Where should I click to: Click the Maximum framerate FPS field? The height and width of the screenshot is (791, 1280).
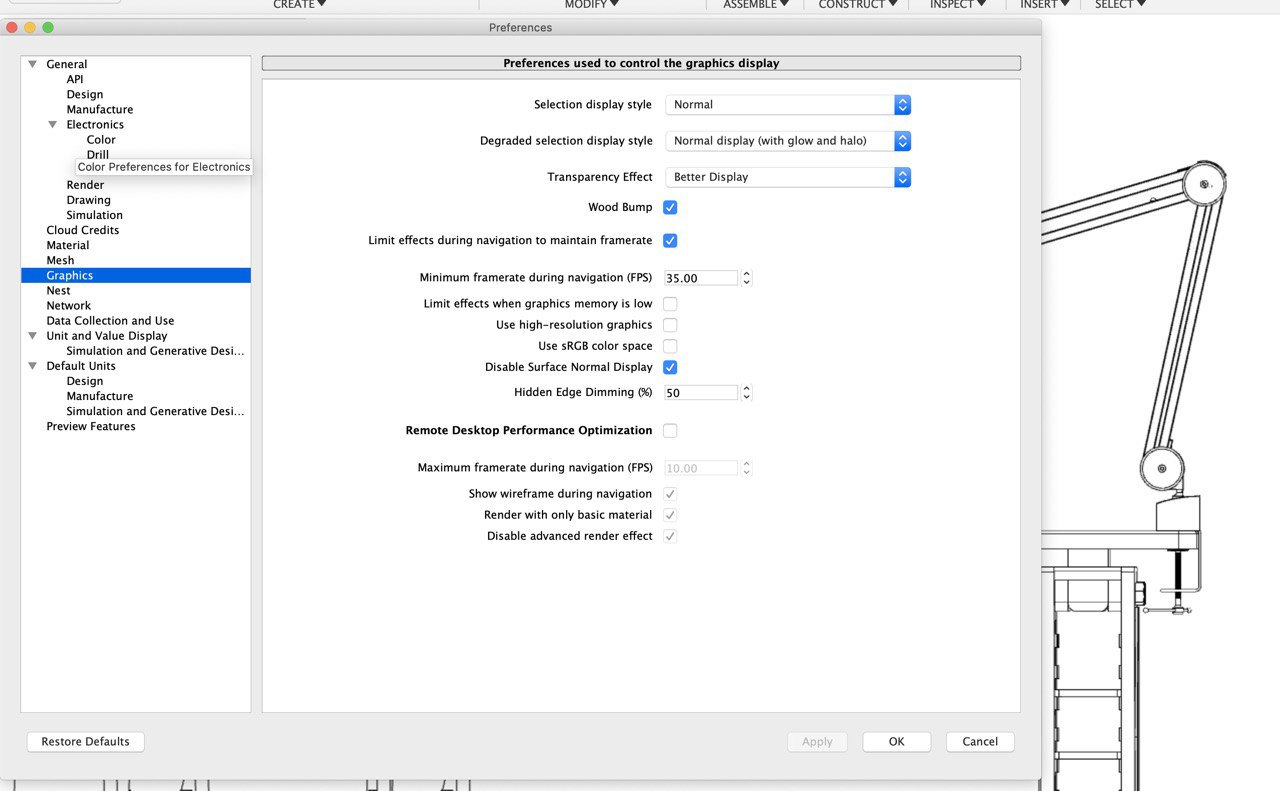[x=701, y=468]
